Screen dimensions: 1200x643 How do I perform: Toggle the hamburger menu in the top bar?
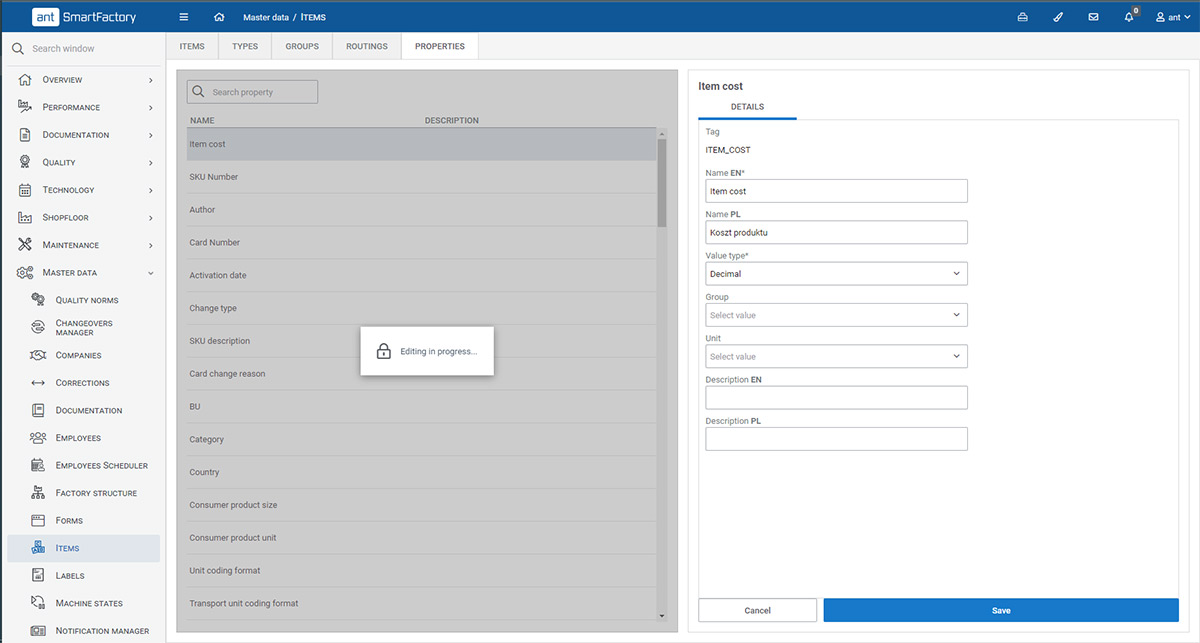[183, 17]
